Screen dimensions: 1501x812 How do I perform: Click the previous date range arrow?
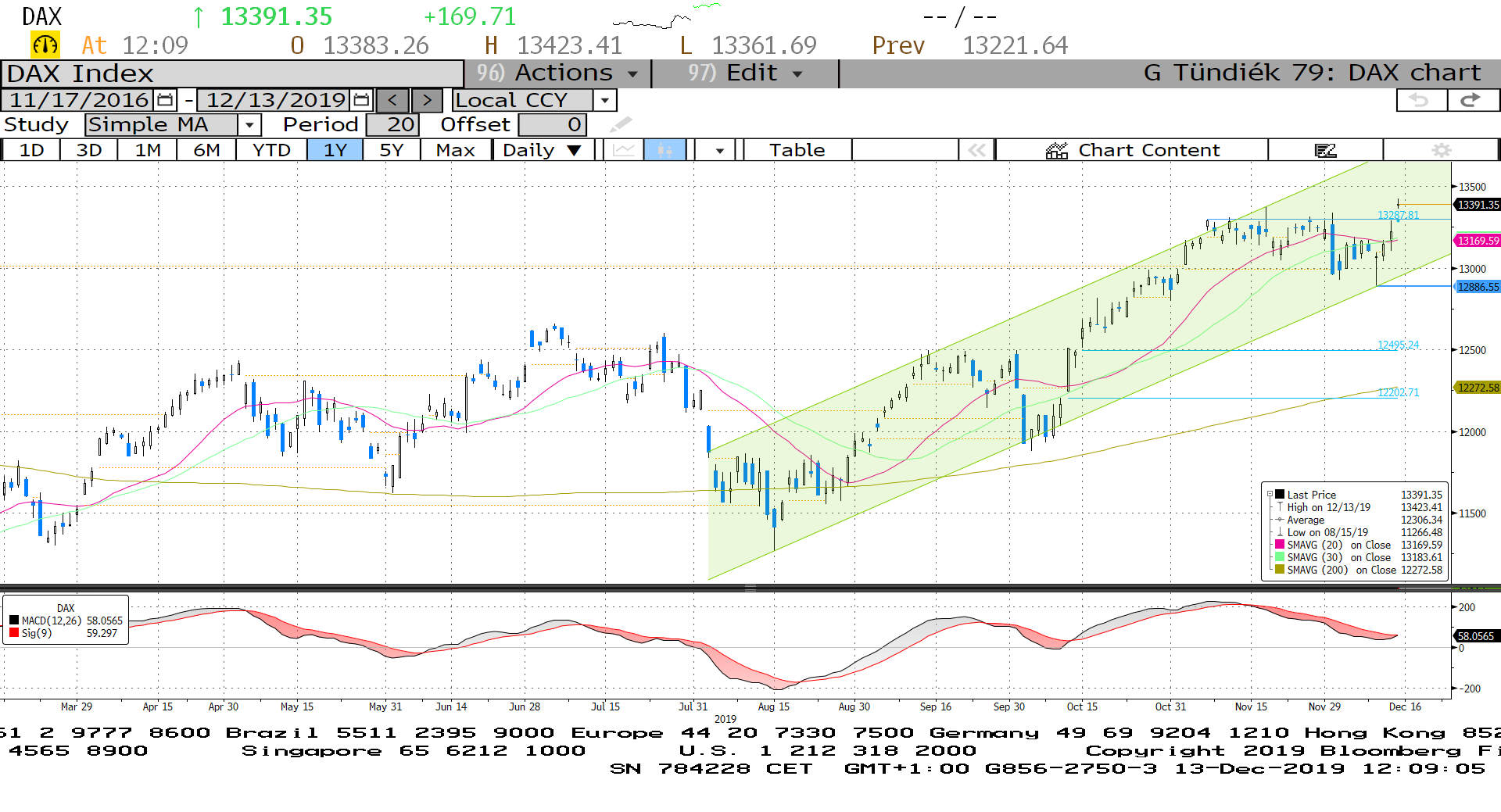click(x=393, y=100)
